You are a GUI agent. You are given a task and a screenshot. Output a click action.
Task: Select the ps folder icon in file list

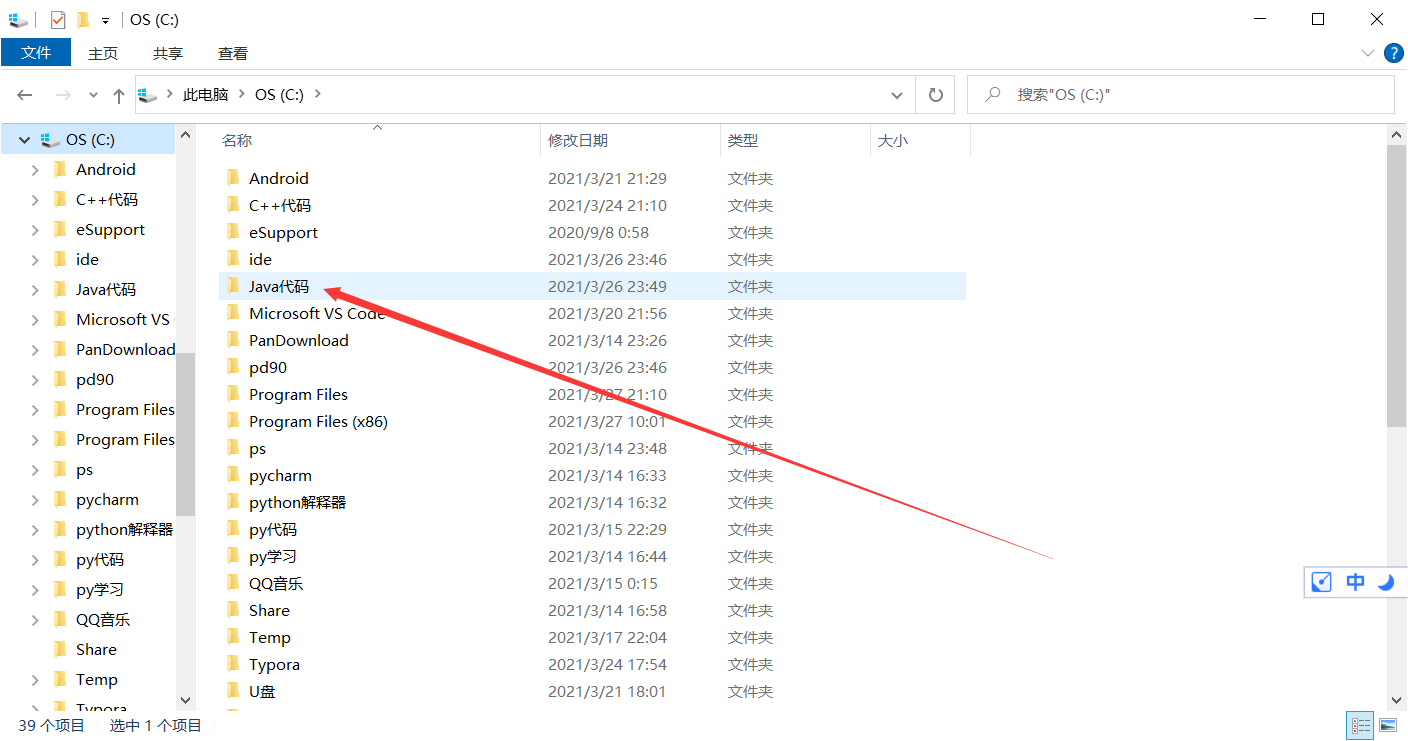233,448
